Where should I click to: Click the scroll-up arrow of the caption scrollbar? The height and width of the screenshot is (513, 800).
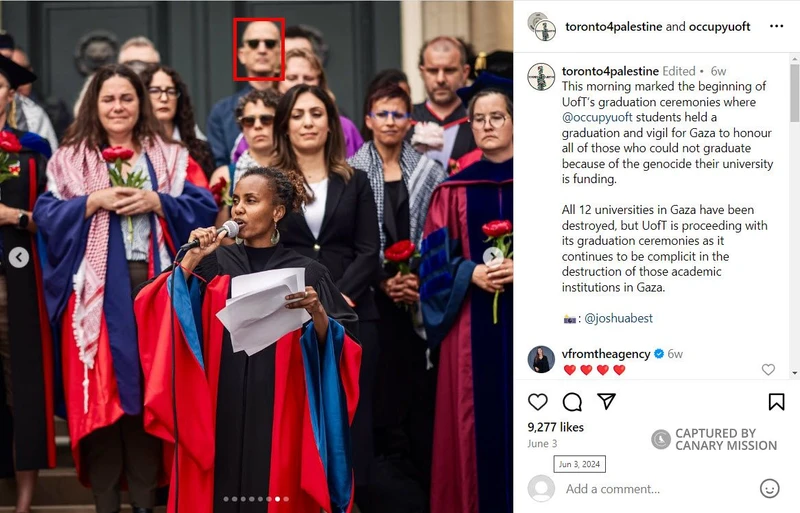794,59
